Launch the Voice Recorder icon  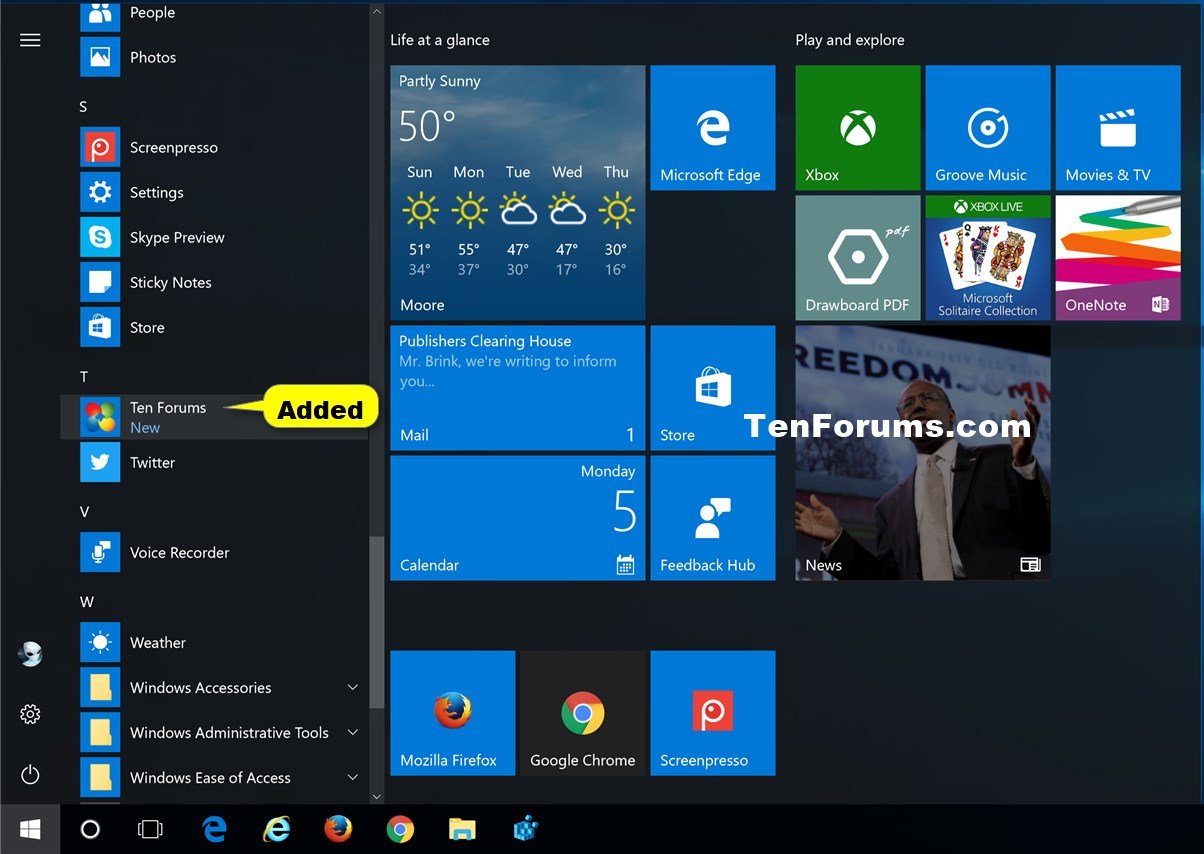click(x=100, y=552)
